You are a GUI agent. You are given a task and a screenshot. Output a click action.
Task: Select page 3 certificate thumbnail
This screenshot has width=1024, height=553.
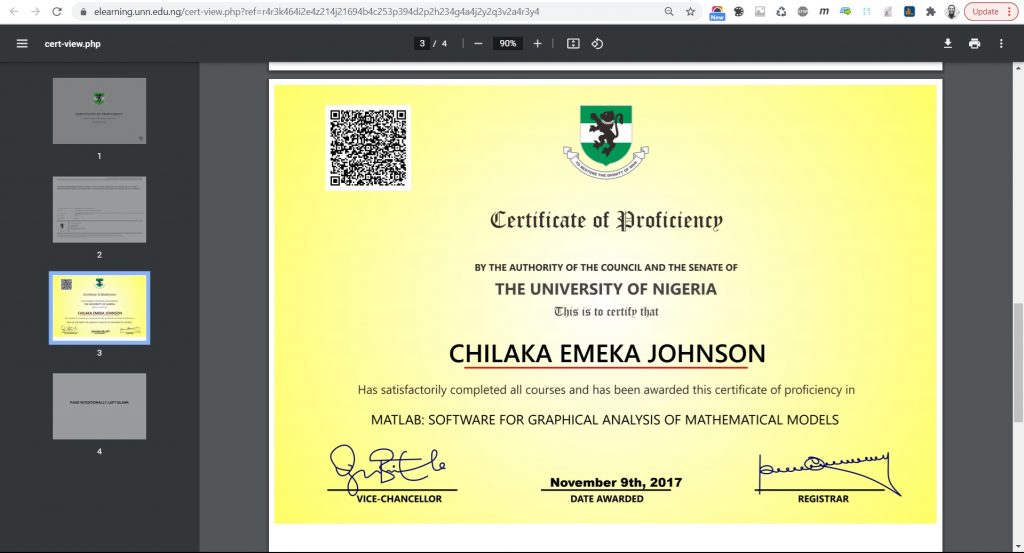[99, 308]
